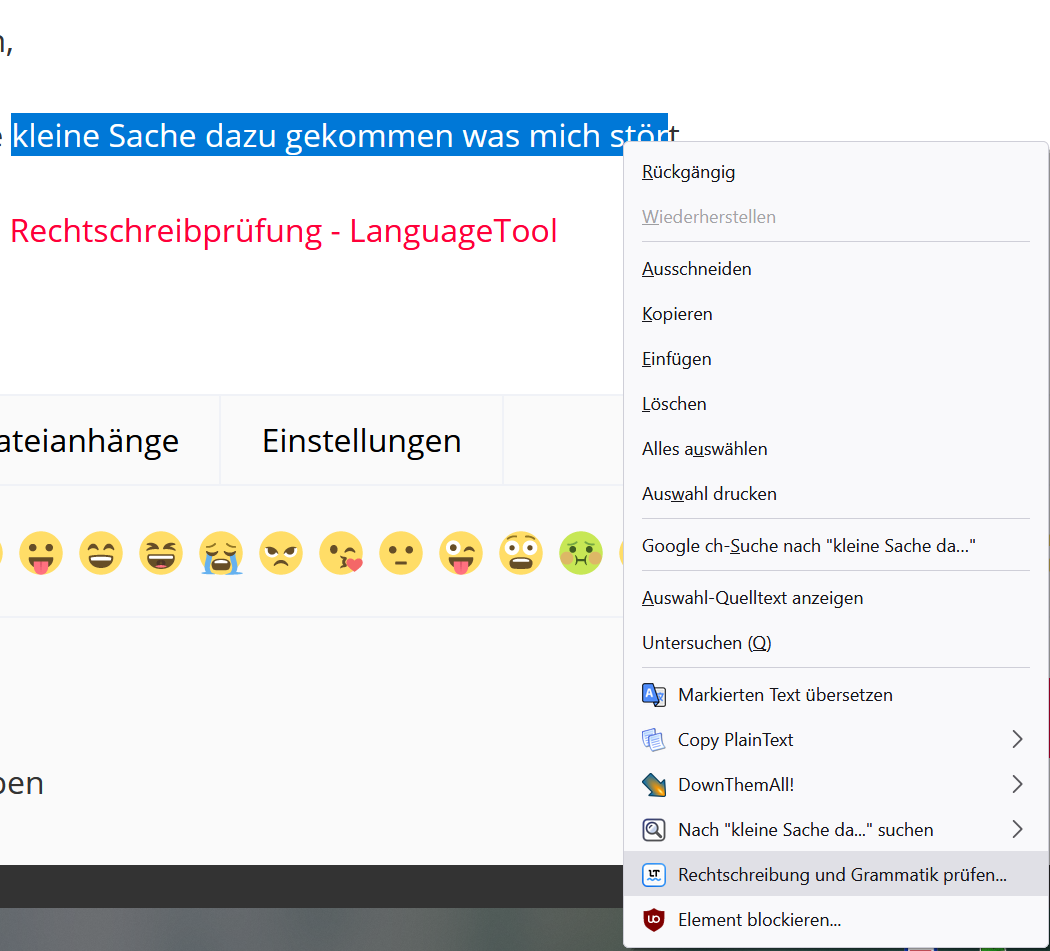This screenshot has width=1050, height=951.
Task: Expand the DownThemAll! submenu arrow
Action: [1017, 784]
